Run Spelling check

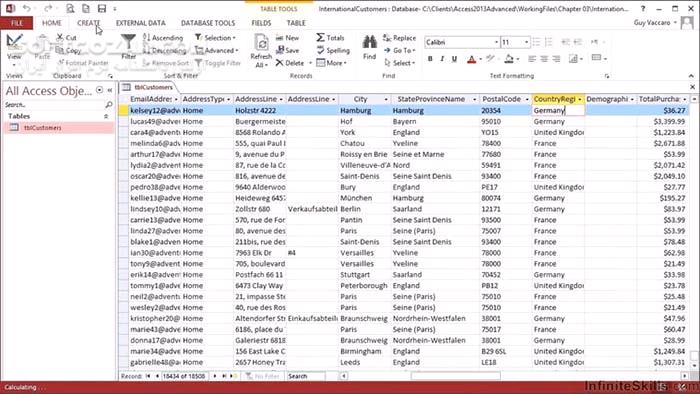pyautogui.click(x=333, y=50)
